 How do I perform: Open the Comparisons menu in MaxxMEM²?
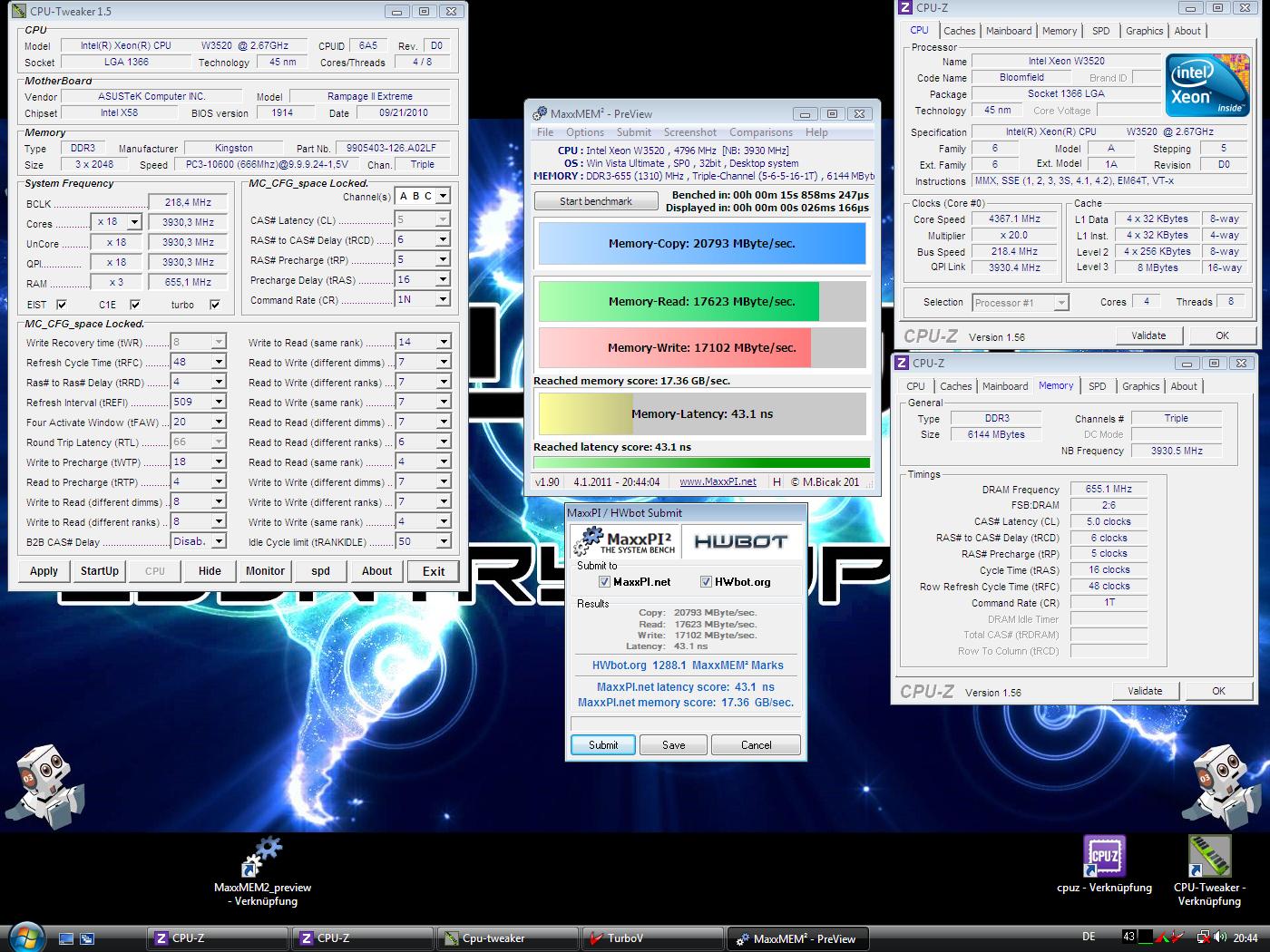tap(760, 132)
